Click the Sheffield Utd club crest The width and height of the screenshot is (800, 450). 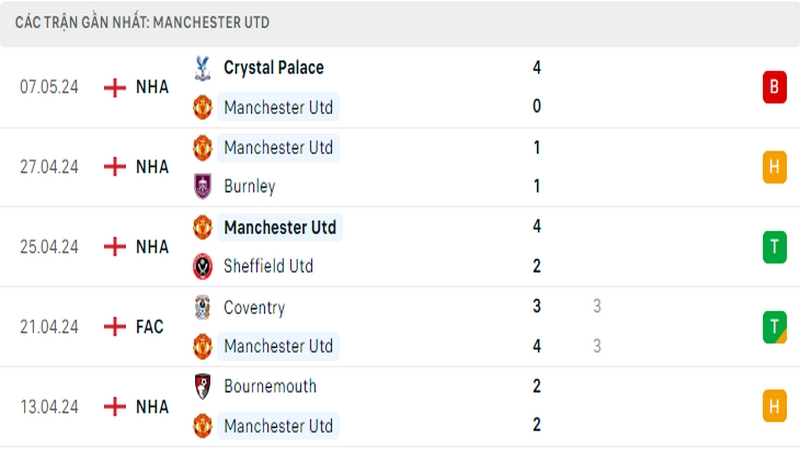(203, 266)
